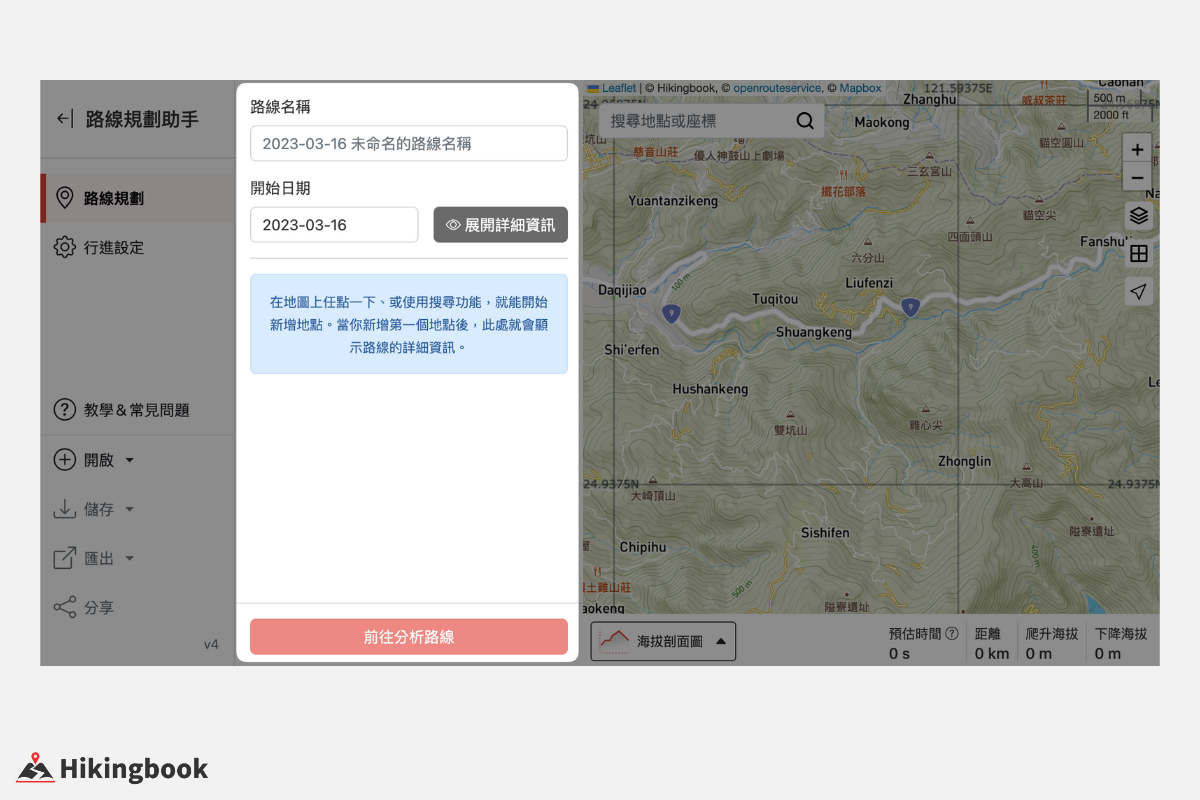The height and width of the screenshot is (800, 1200).
Task: Open the openrouteservice attribution link
Action: (x=777, y=88)
